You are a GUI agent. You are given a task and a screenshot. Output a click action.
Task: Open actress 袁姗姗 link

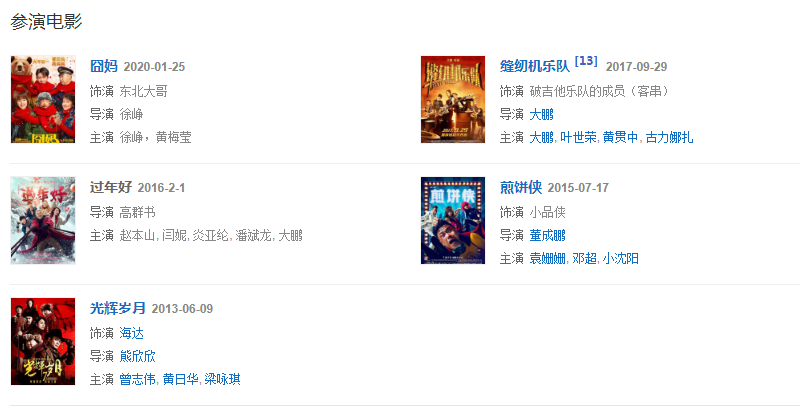(x=548, y=259)
